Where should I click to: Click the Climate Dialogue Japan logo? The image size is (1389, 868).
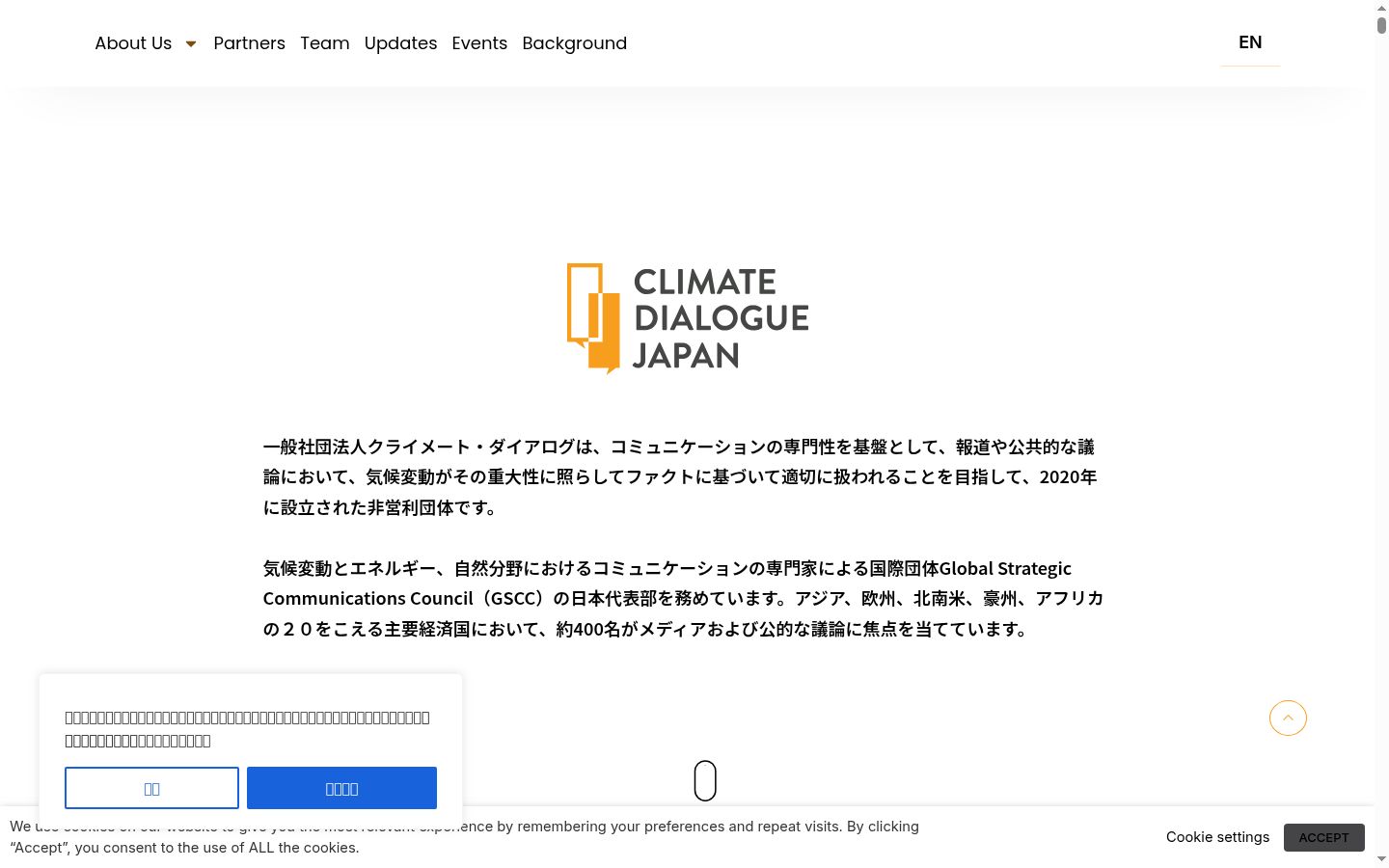pos(688,318)
